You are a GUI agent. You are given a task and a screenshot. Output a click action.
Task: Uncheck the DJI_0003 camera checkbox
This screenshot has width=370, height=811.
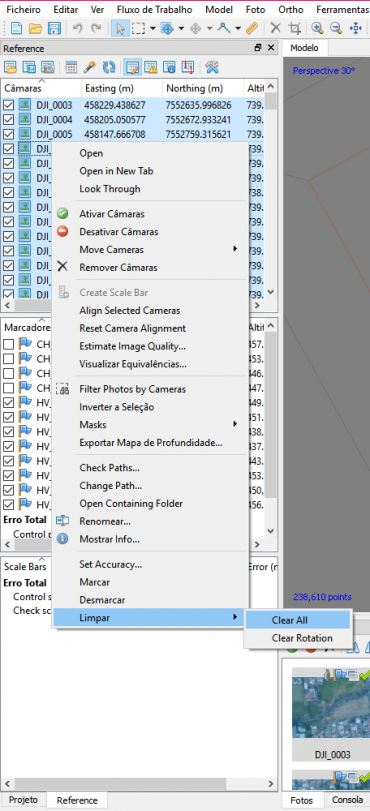[x=8, y=106]
